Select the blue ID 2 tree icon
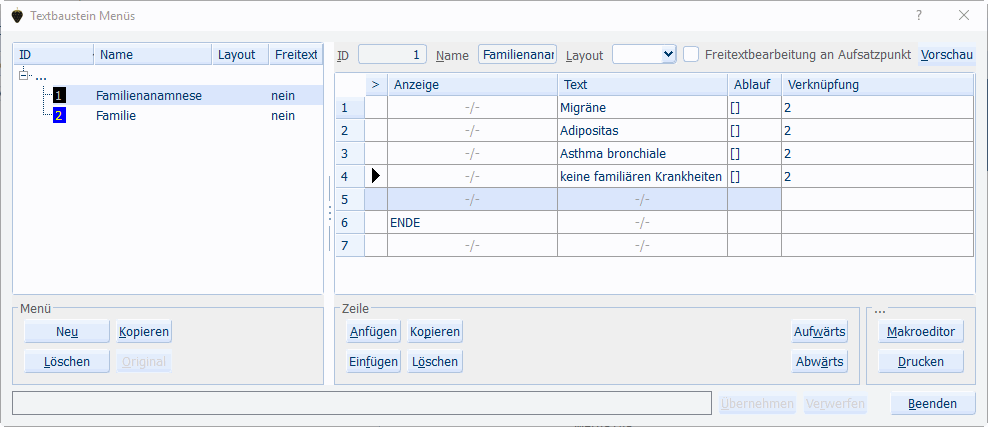The width and height of the screenshot is (988, 427). click(60, 116)
